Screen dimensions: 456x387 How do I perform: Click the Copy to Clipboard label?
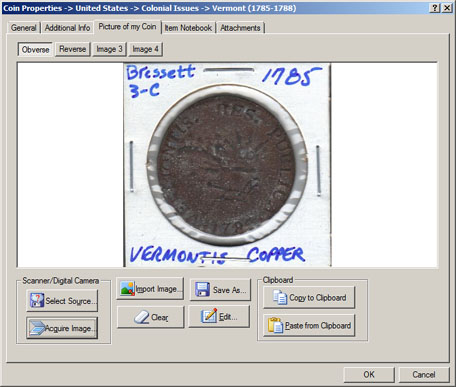(x=317, y=298)
